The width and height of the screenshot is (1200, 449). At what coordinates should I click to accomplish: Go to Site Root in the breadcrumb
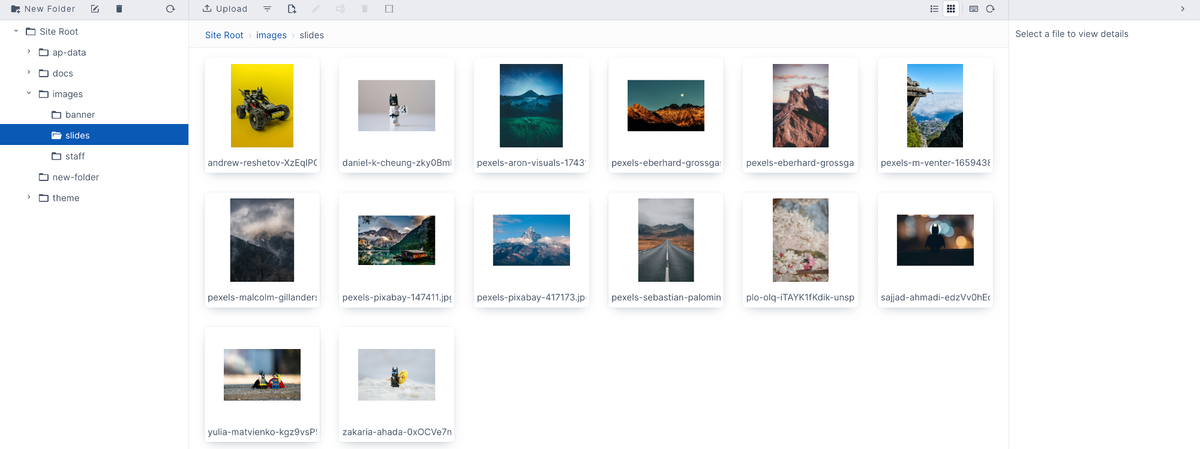[224, 35]
